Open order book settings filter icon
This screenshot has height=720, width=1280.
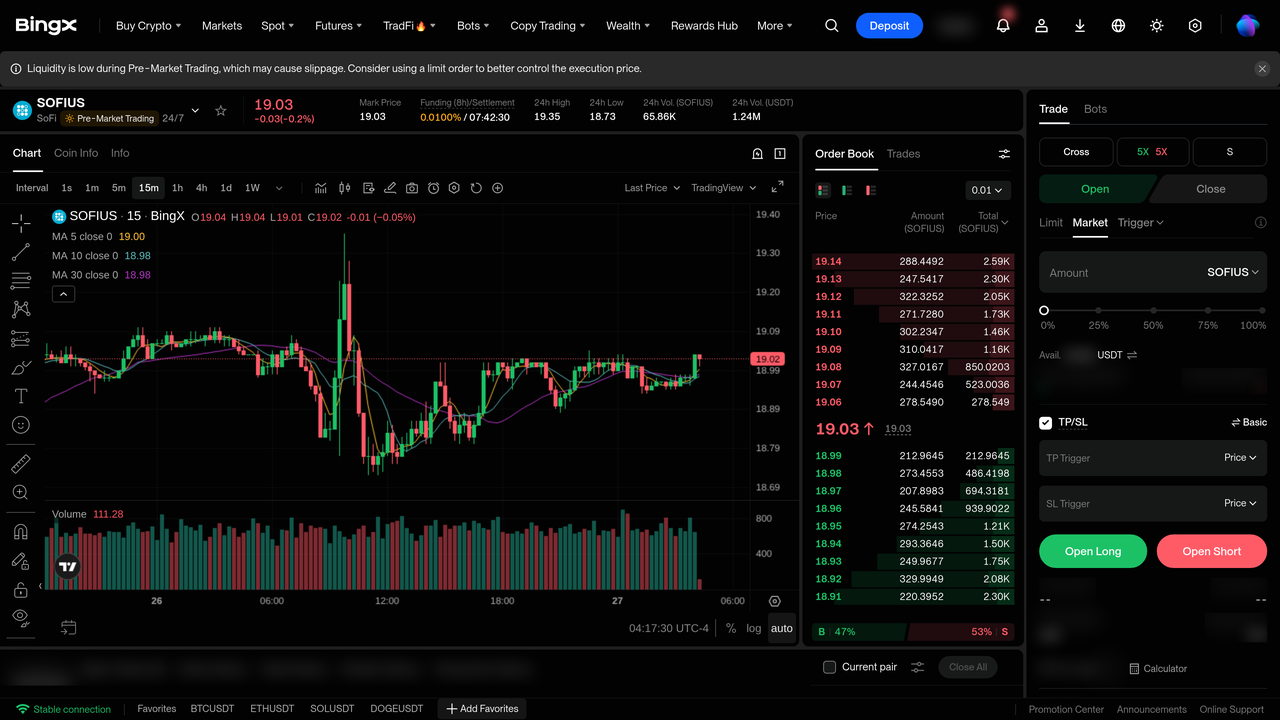click(x=1004, y=154)
